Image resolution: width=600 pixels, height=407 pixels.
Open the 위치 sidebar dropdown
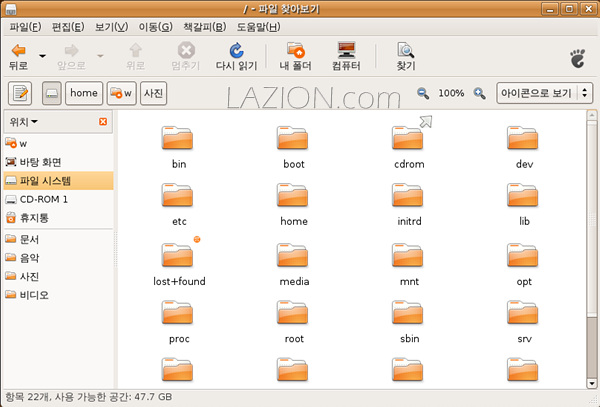pyautogui.click(x=24, y=122)
